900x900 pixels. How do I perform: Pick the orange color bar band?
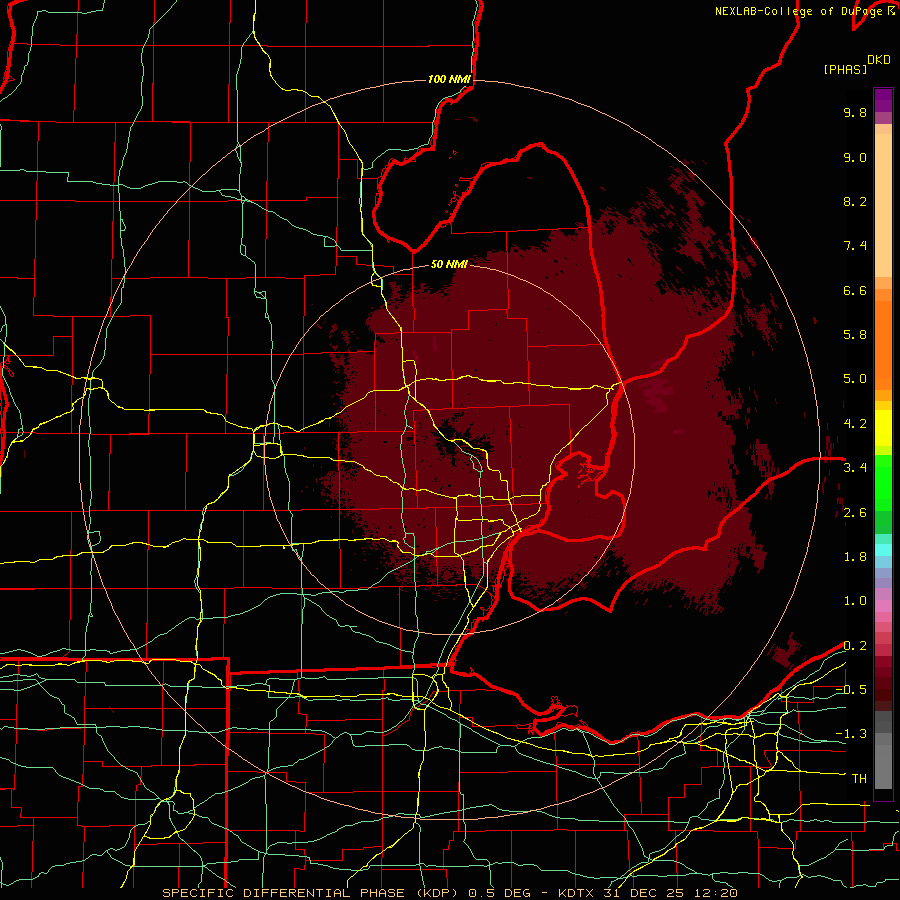[x=883, y=345]
